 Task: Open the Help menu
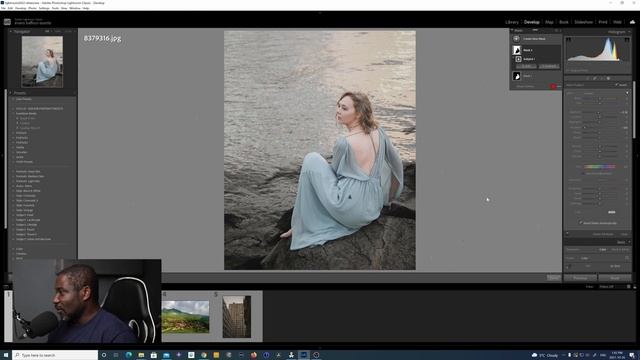coord(86,8)
